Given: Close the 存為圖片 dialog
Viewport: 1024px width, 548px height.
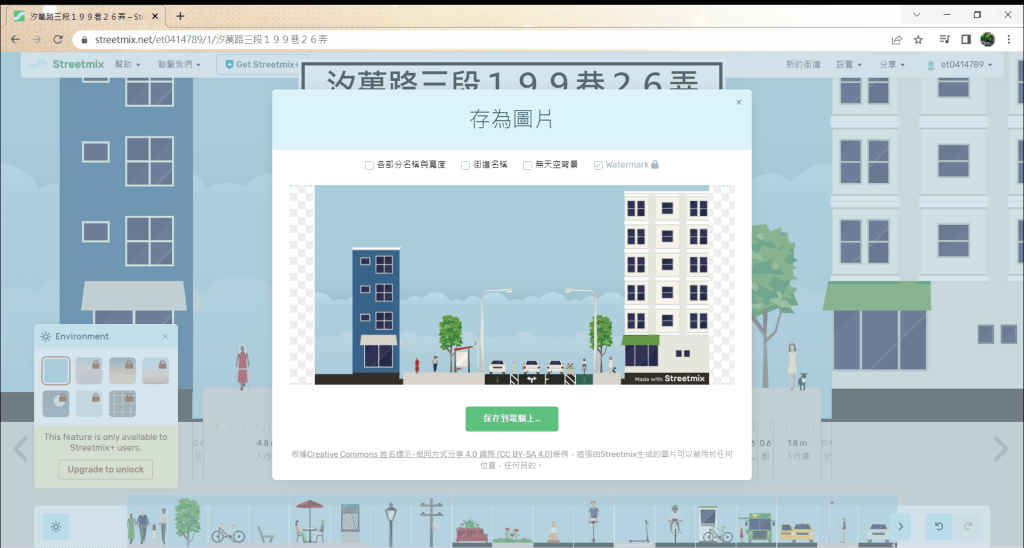Looking at the screenshot, I should point(739,102).
